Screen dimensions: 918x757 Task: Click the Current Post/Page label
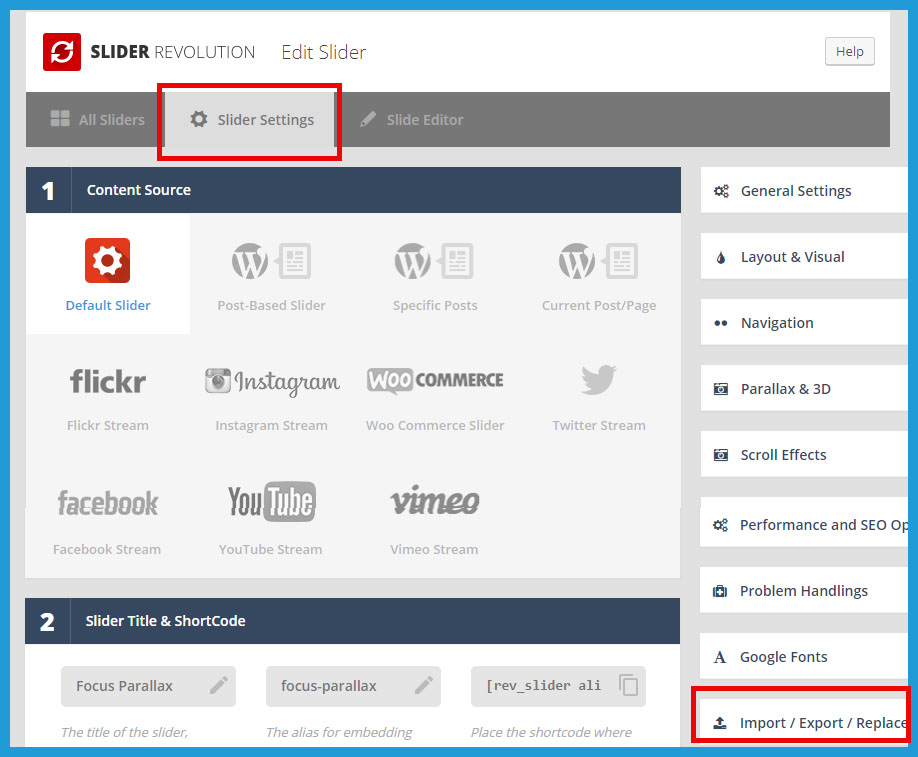click(599, 306)
